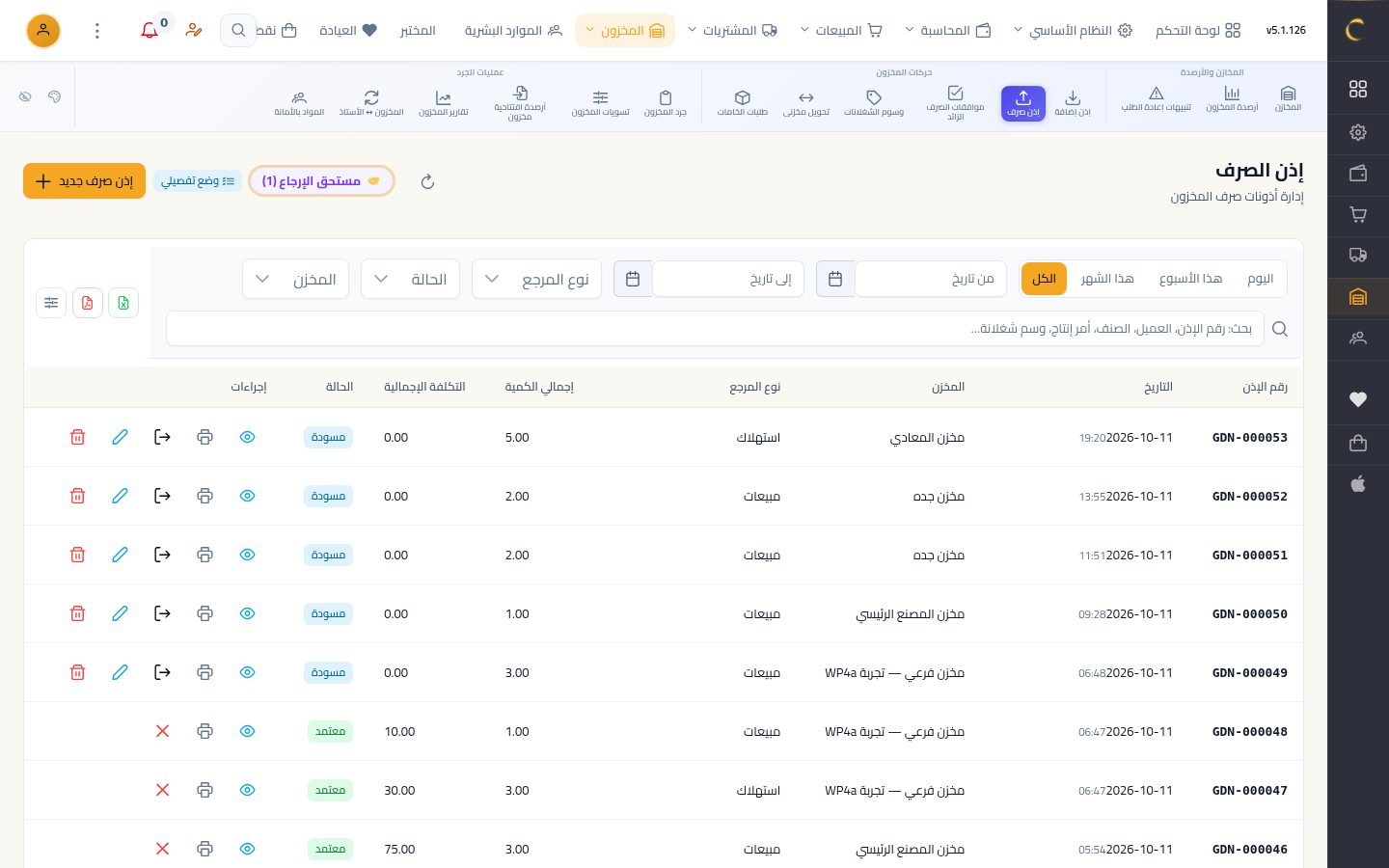Toggle مستحق الإرجاع (1) filter
1389x868 pixels.
pyautogui.click(x=321, y=180)
